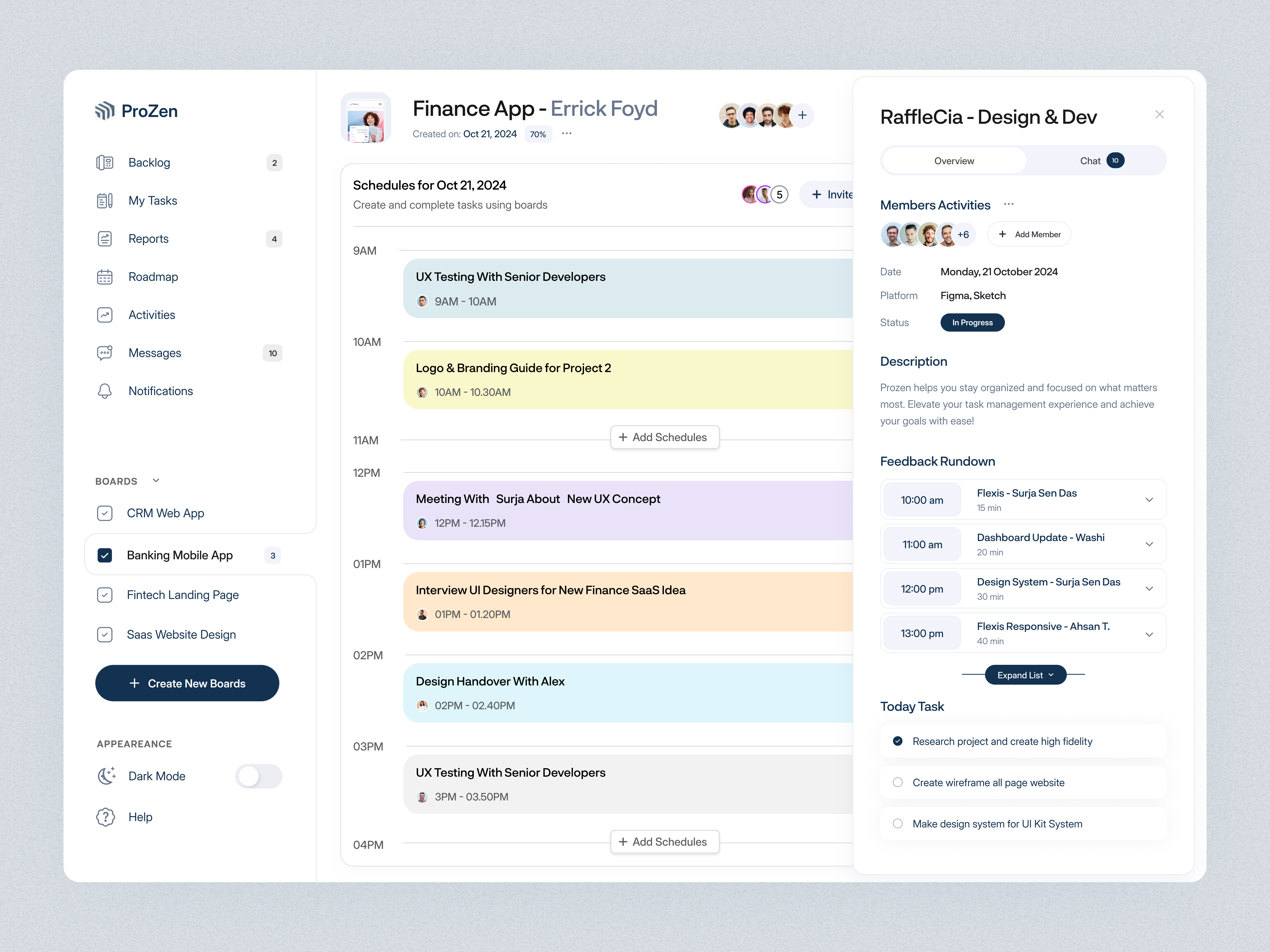Check the CRM Web App board checkbox

105,513
